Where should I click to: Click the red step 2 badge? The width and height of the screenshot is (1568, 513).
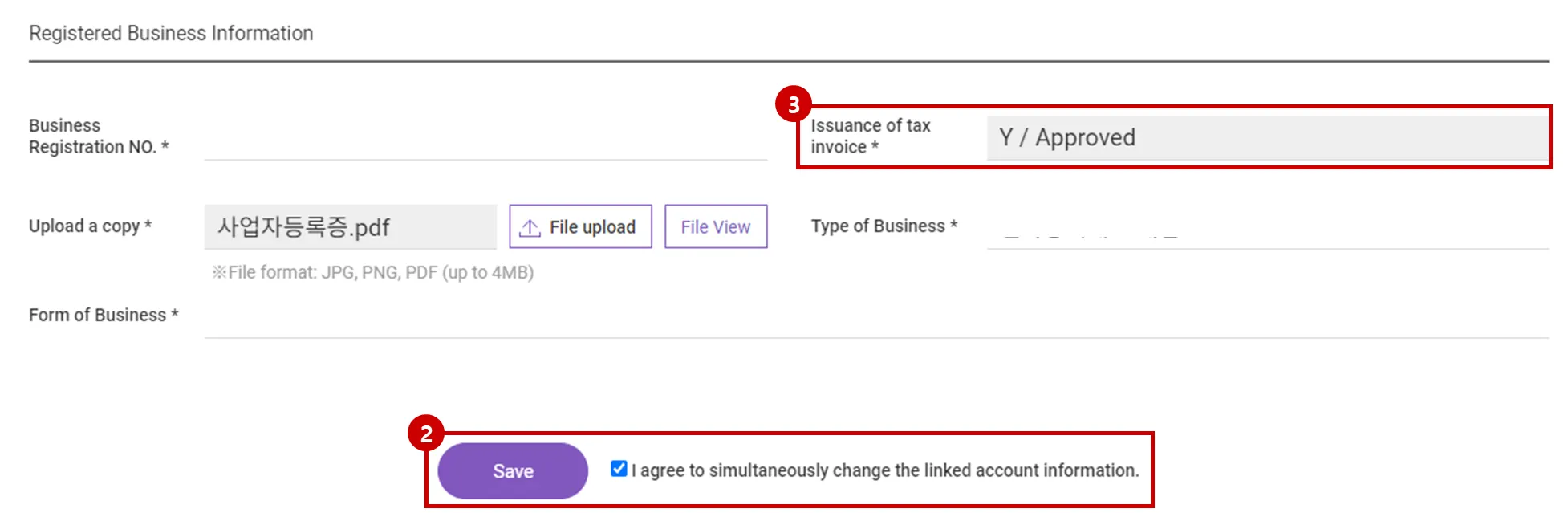426,434
